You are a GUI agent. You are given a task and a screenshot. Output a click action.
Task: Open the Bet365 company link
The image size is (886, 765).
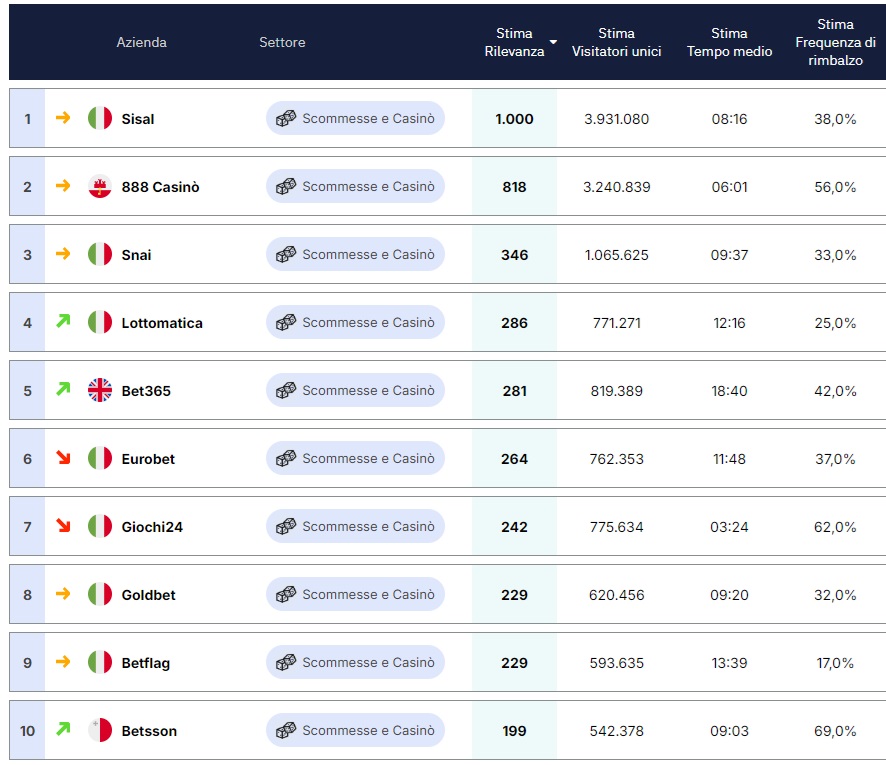tap(146, 391)
